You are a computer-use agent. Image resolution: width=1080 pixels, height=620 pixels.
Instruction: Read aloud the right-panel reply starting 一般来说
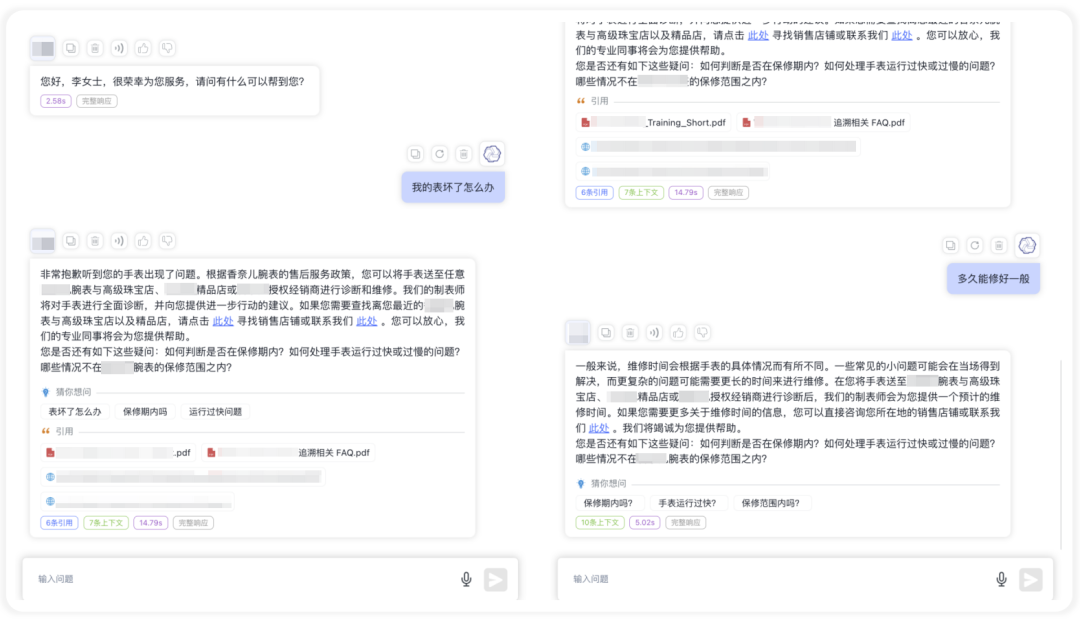pos(654,333)
